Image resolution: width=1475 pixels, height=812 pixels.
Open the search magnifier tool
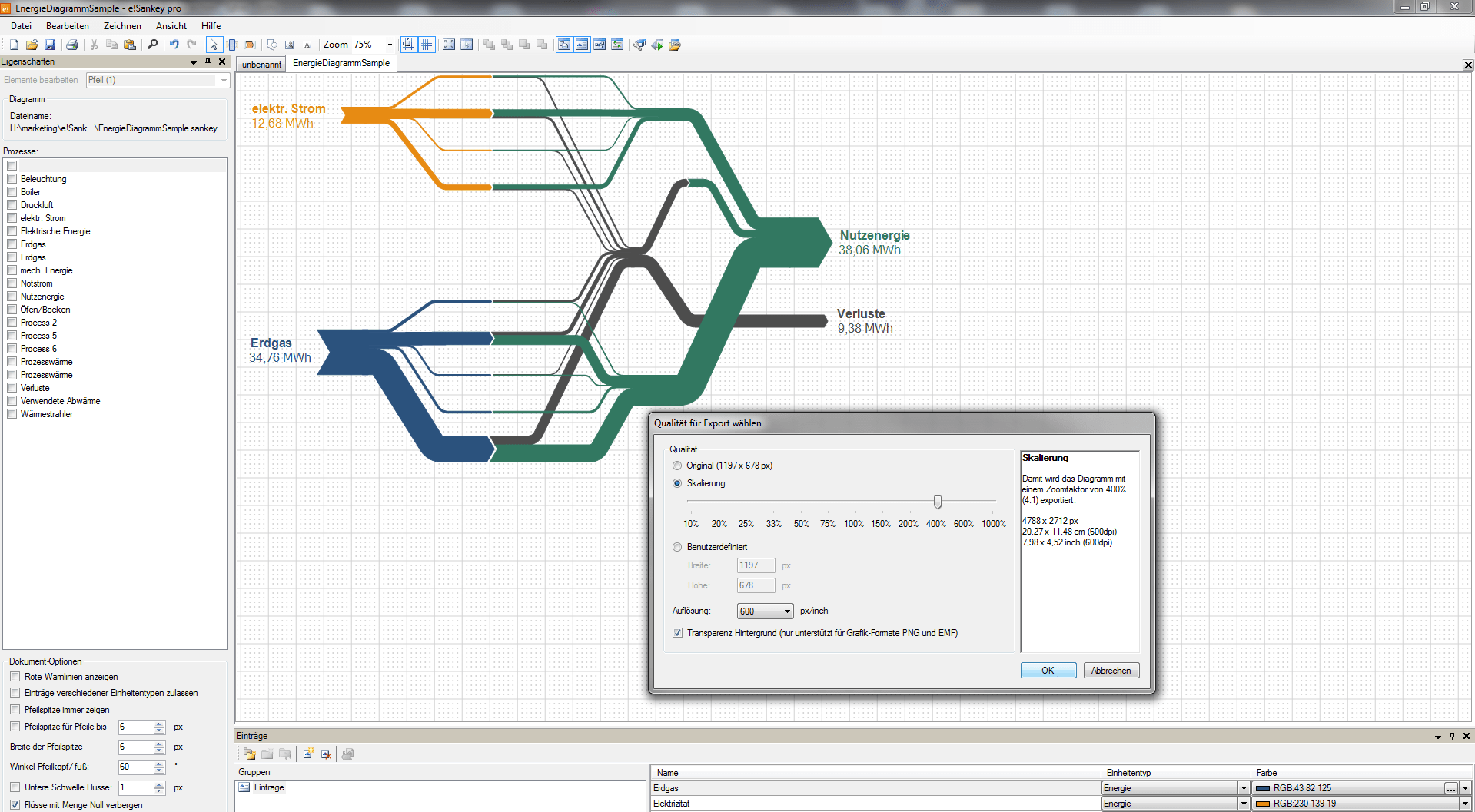tap(152, 45)
